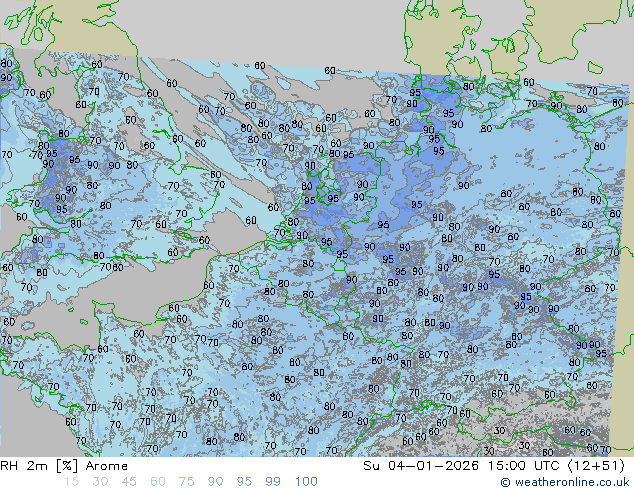
Task: Click the 'RH 2m [%] Arome' title text
Action: point(64,466)
